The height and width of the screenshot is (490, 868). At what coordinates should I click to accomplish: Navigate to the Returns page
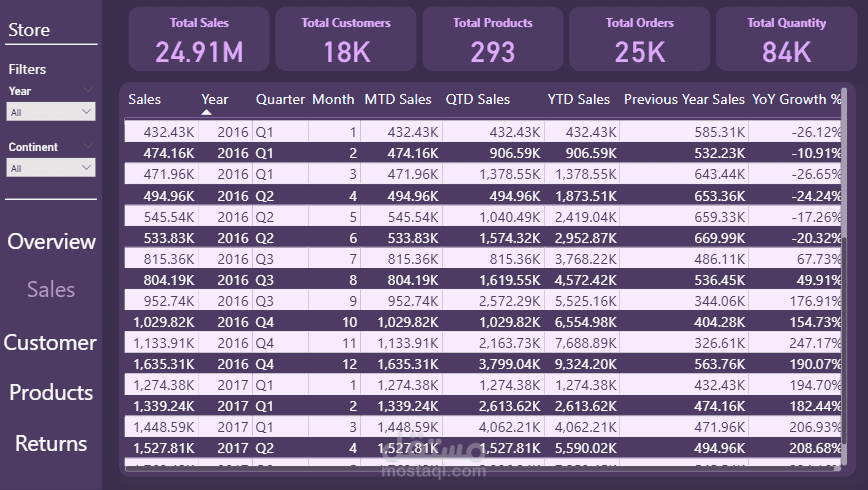click(51, 444)
